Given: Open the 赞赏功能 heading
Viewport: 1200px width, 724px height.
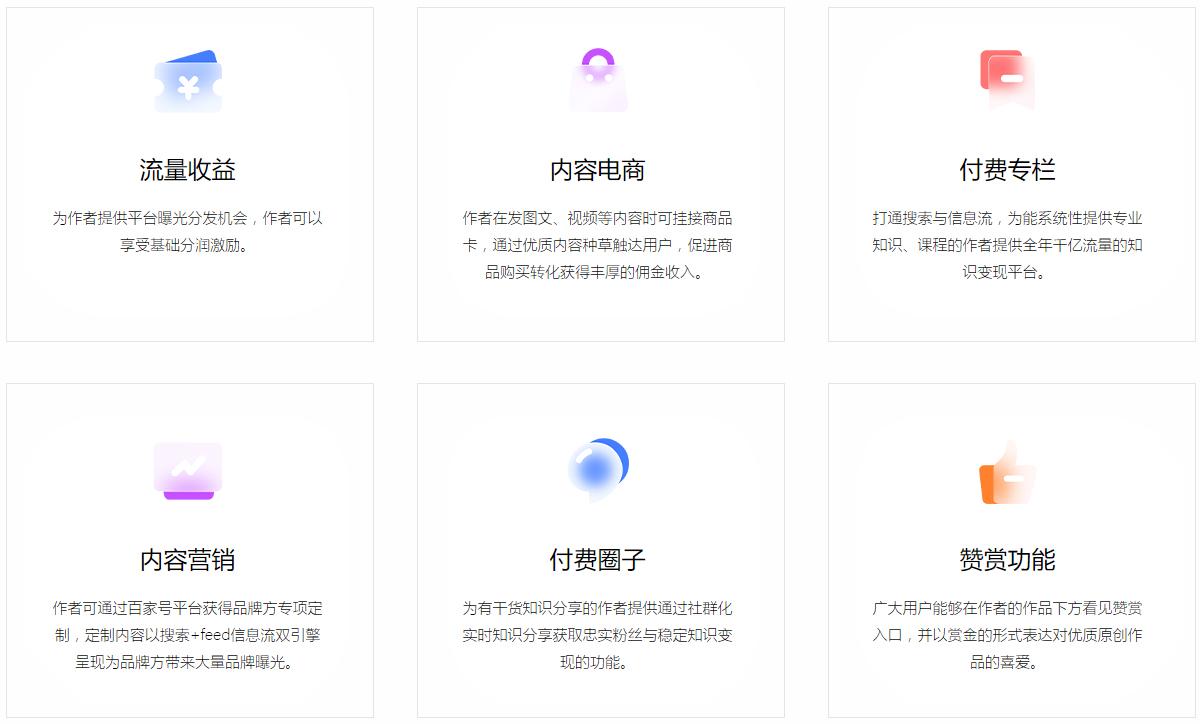Looking at the screenshot, I should click(x=1007, y=560).
